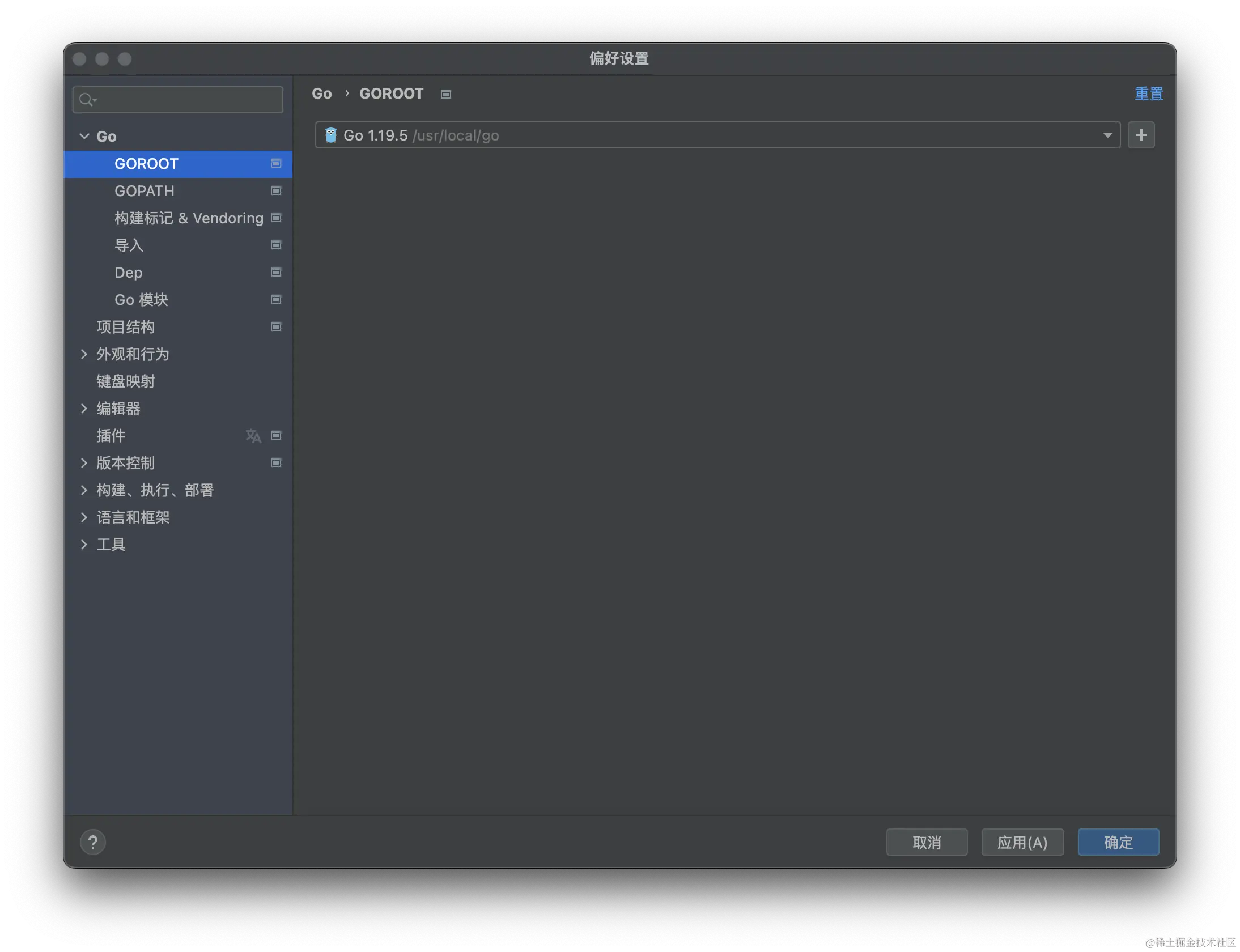Select 键盘映射 in the sidebar
This screenshot has width=1240, height=952.
point(125,381)
